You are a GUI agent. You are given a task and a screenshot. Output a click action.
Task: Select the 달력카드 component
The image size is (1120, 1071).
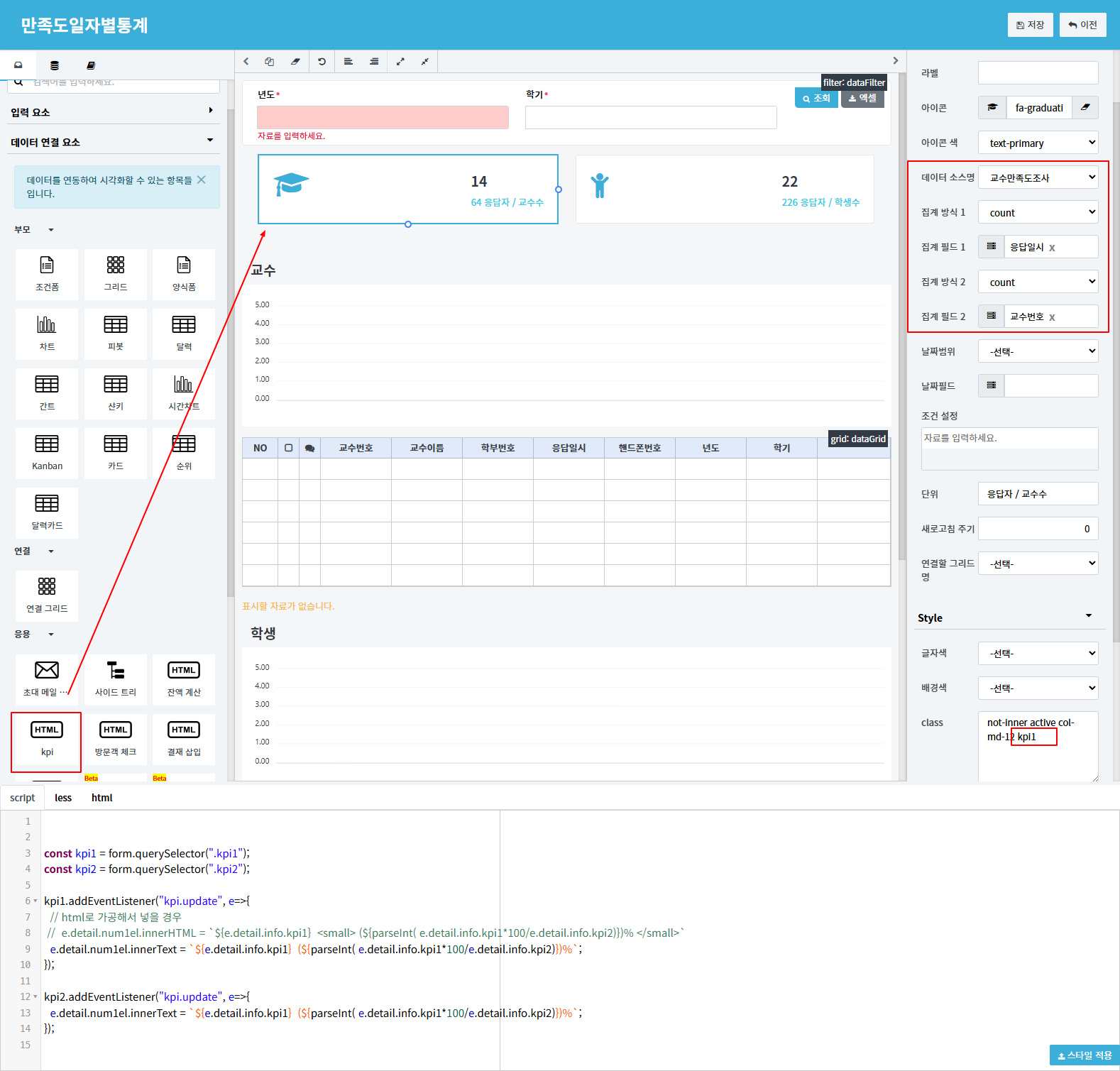click(x=47, y=512)
